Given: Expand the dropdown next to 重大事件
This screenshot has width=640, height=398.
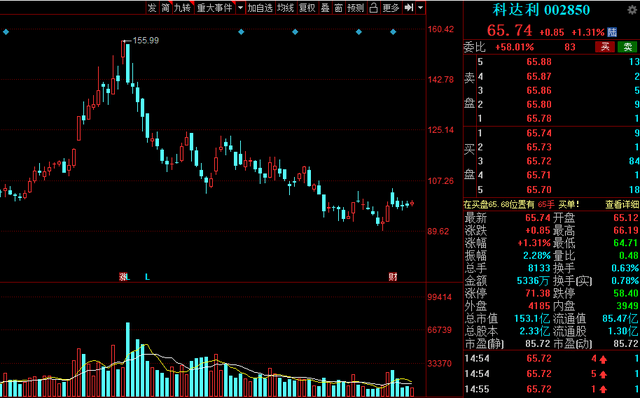Looking at the screenshot, I should [x=240, y=8].
